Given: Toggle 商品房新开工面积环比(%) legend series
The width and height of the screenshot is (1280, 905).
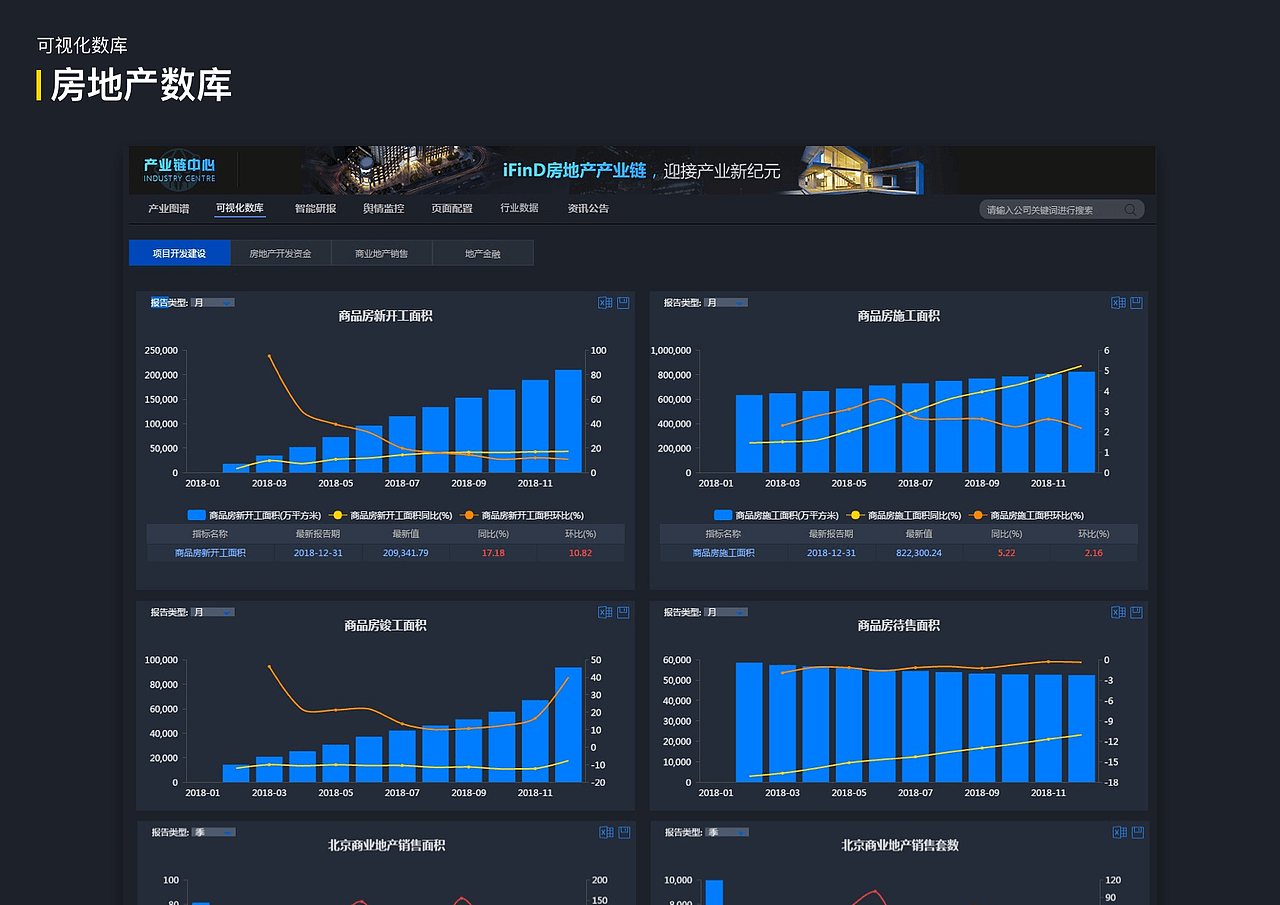Looking at the screenshot, I should click(522, 515).
